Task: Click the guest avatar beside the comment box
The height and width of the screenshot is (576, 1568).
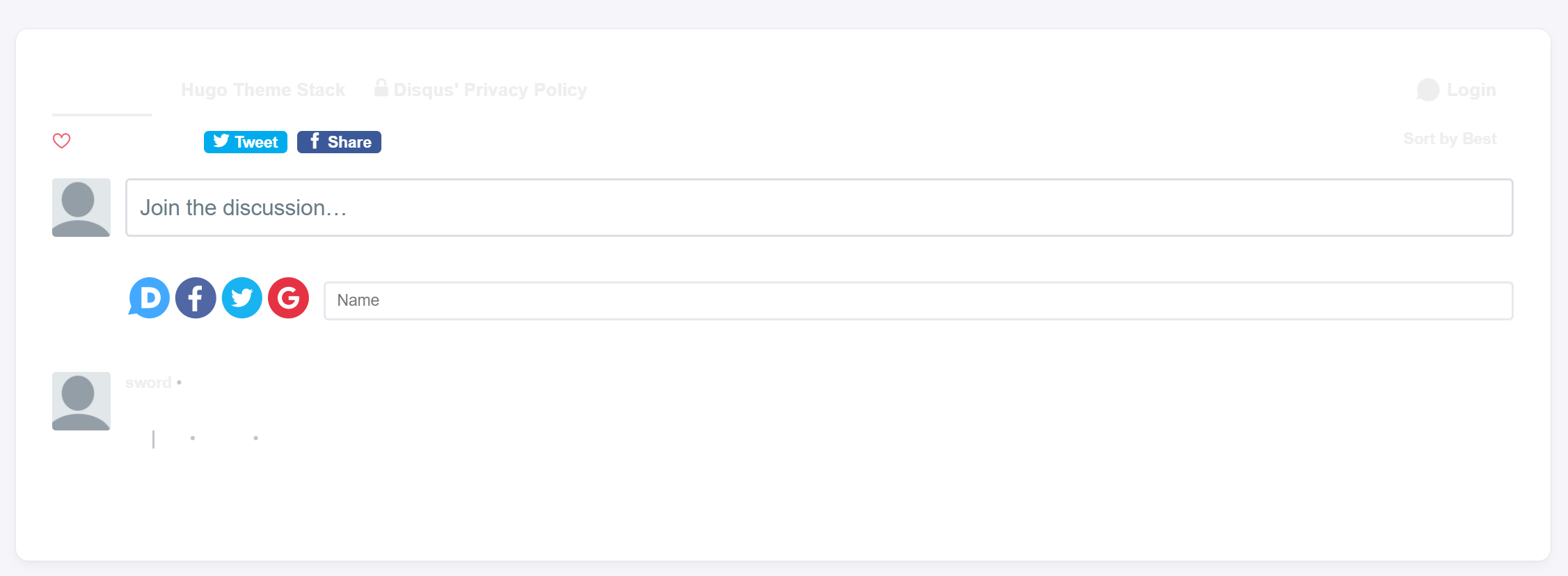Action: (x=81, y=207)
